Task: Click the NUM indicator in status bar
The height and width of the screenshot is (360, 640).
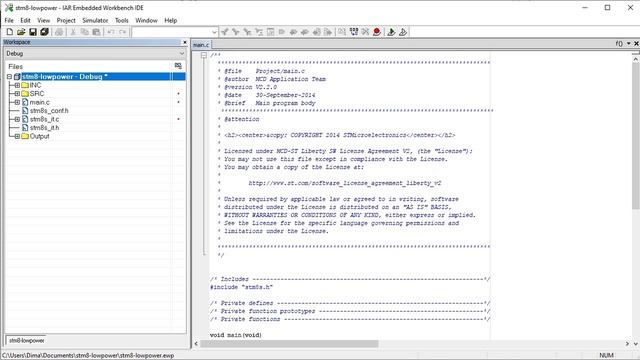Action: [606, 355]
